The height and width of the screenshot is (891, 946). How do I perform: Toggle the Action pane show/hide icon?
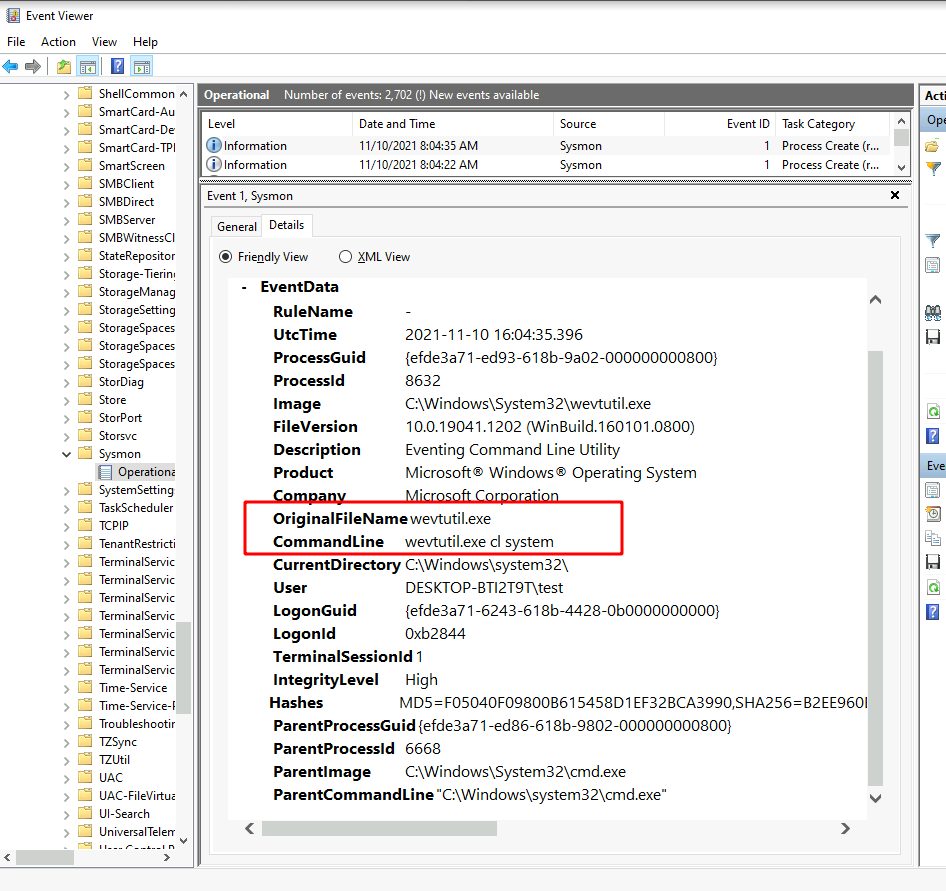(141, 66)
